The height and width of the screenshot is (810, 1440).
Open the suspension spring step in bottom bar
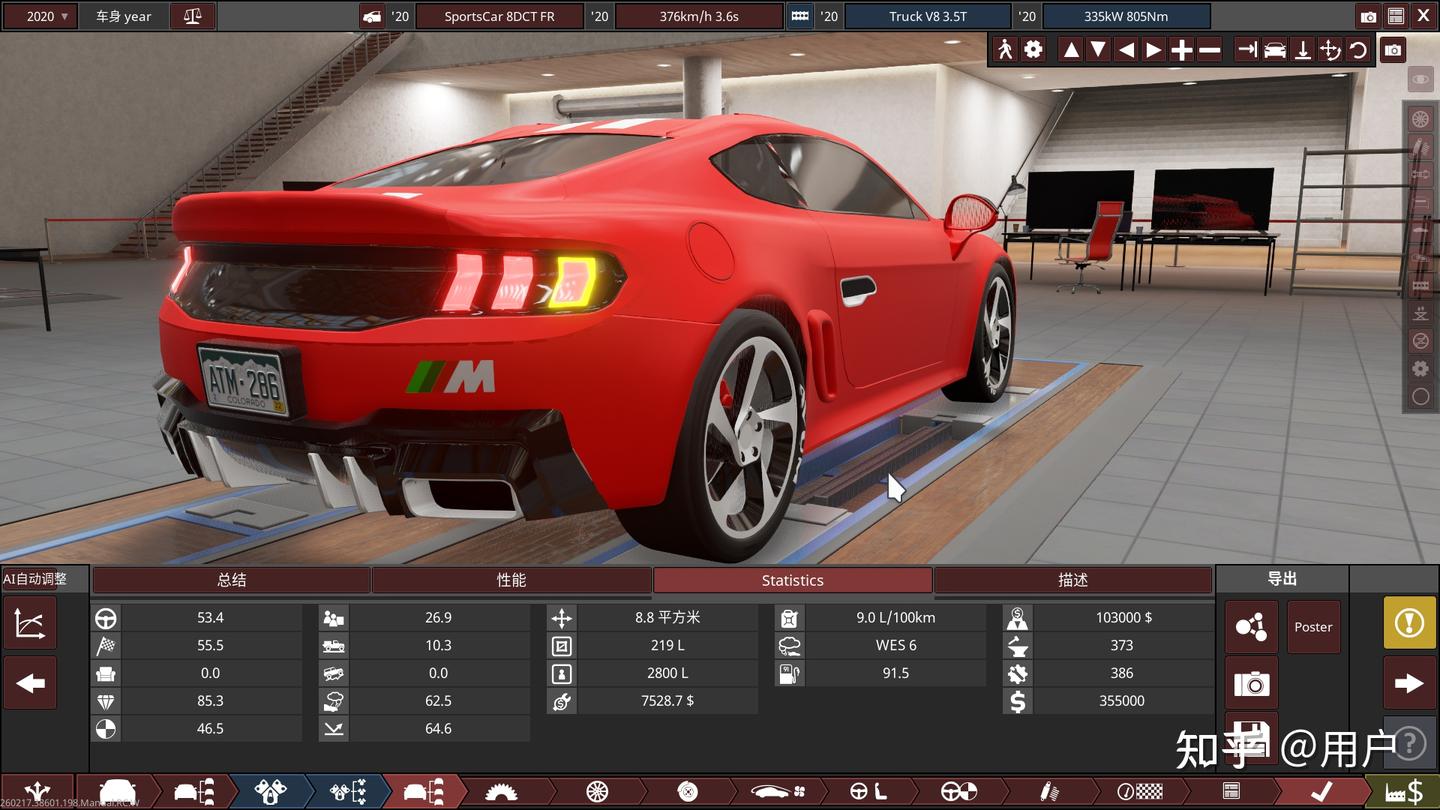point(1049,791)
